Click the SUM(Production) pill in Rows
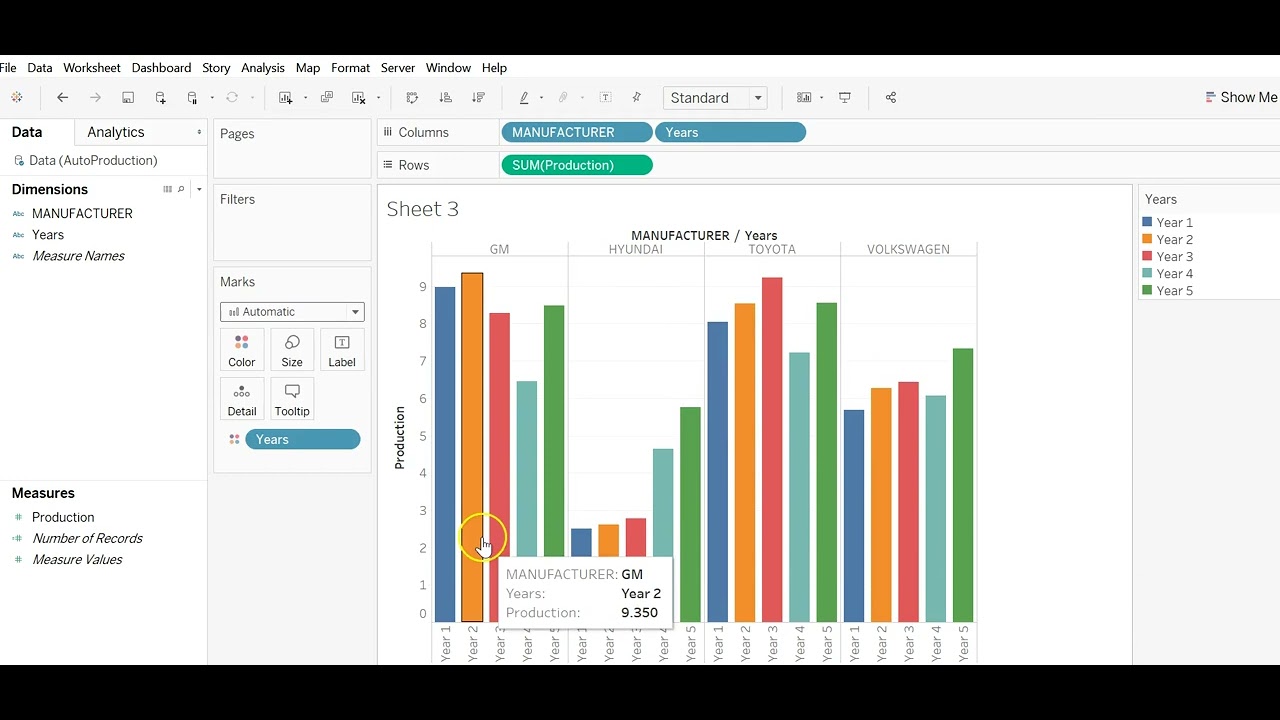Screen dimensions: 1280x720 [x=576, y=165]
